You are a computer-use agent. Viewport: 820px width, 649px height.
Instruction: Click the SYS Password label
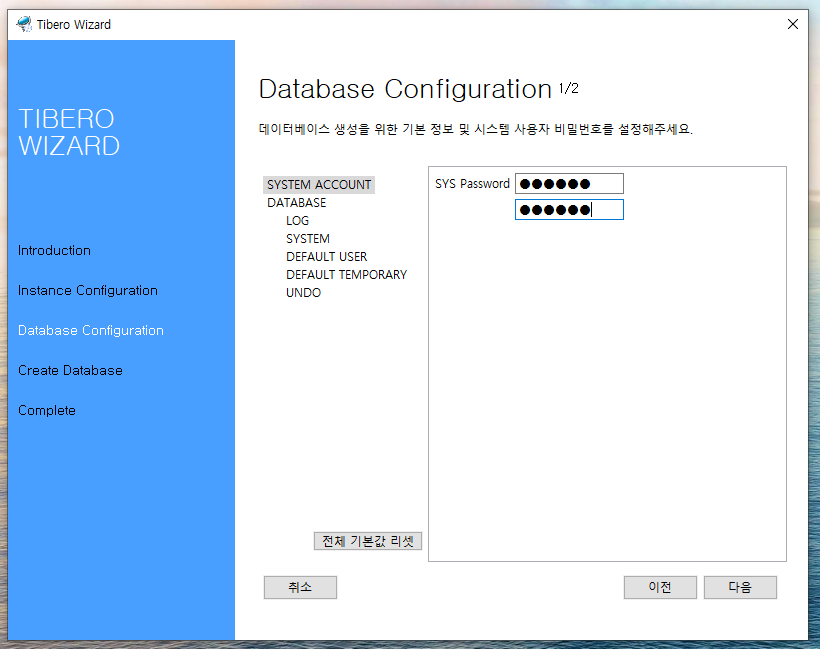(472, 184)
